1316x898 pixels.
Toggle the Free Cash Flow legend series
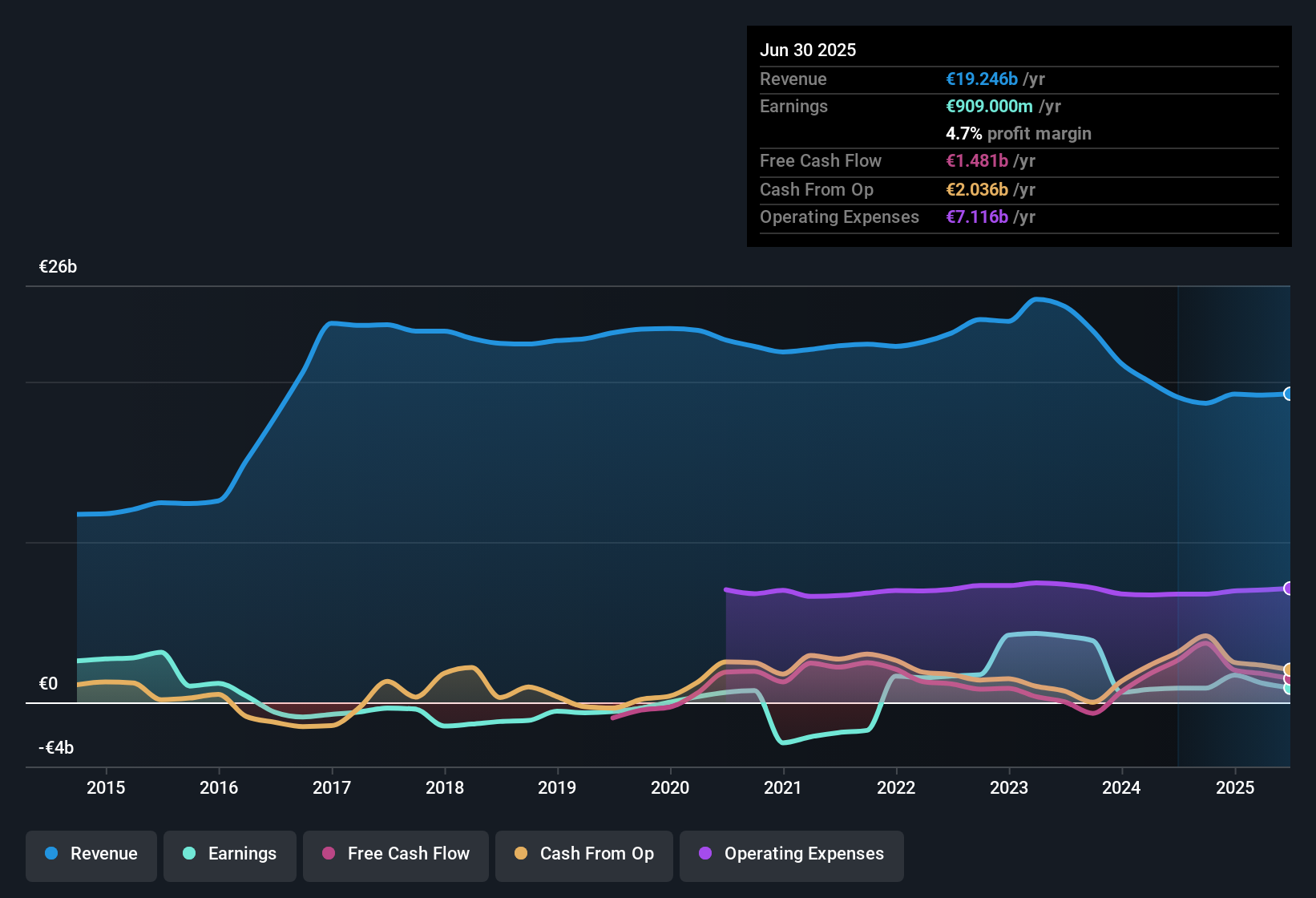tap(396, 854)
